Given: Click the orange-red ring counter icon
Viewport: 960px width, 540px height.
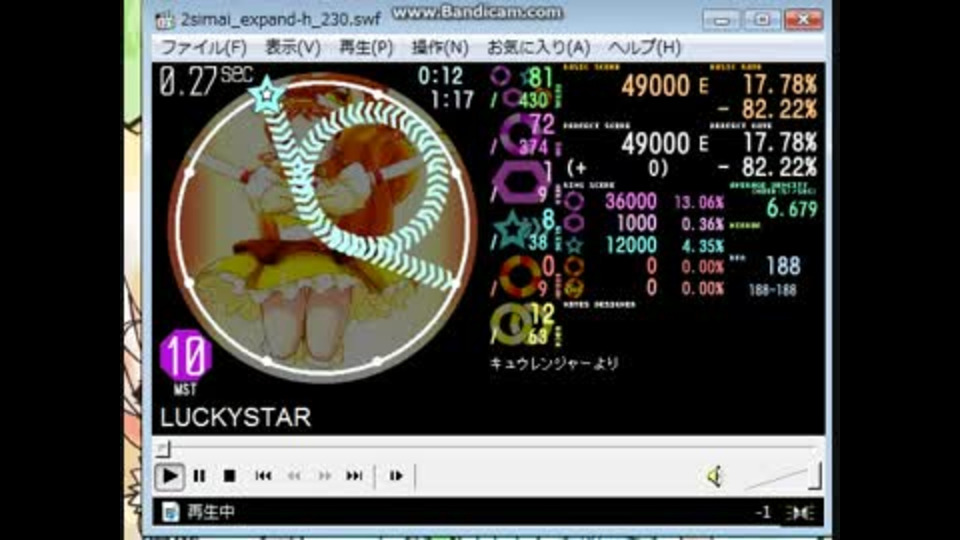Looking at the screenshot, I should point(520,277).
